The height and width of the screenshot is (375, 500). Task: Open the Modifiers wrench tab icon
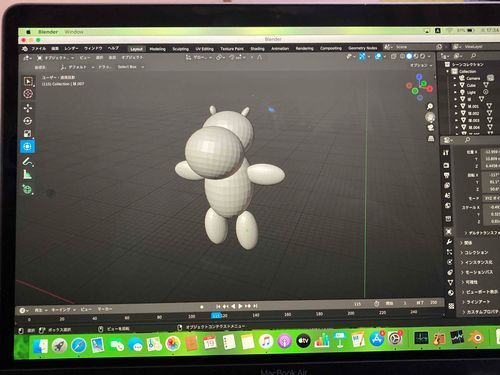449,242
